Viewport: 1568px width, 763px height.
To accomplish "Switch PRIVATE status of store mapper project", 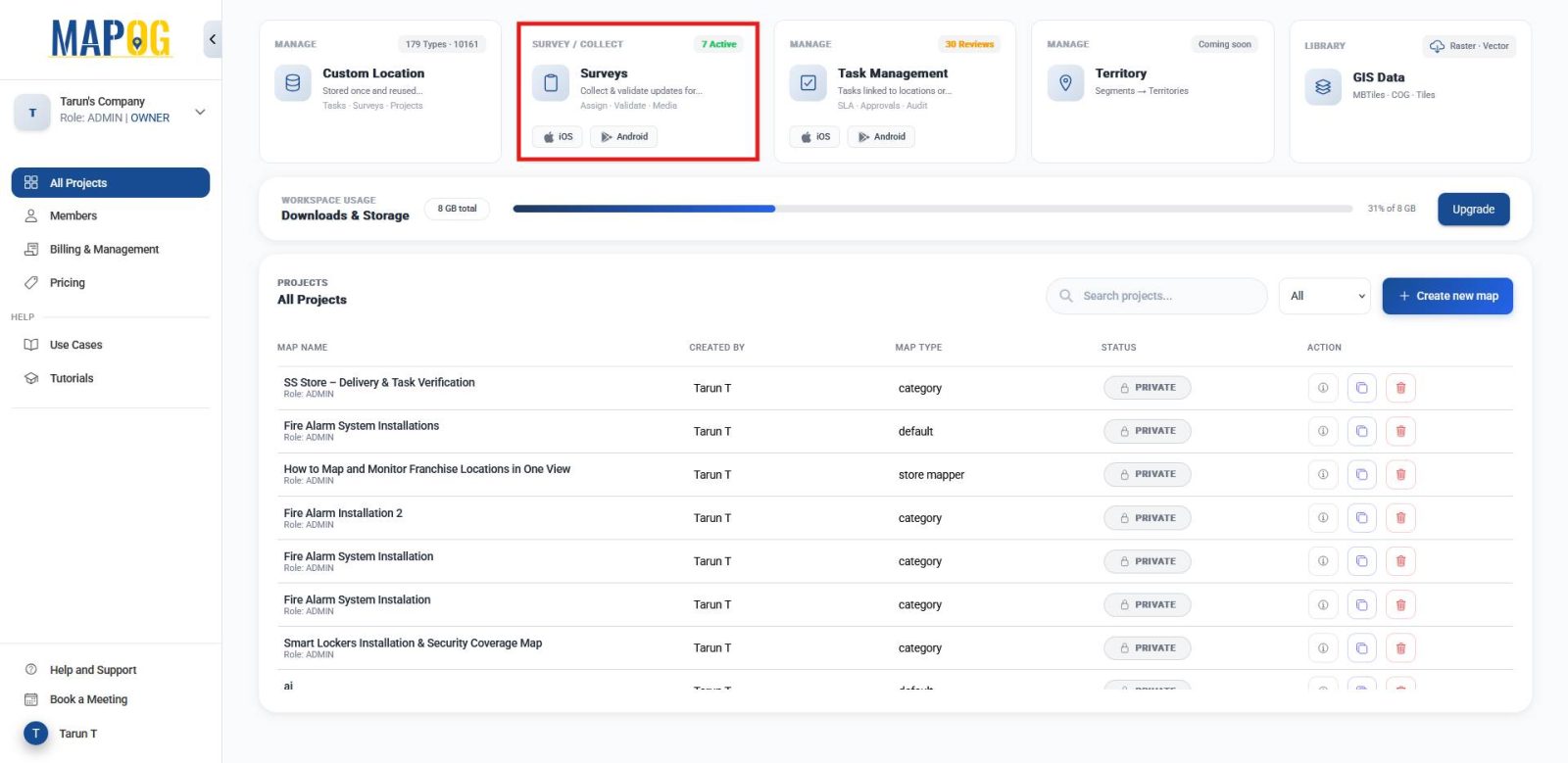I will click(x=1147, y=474).
